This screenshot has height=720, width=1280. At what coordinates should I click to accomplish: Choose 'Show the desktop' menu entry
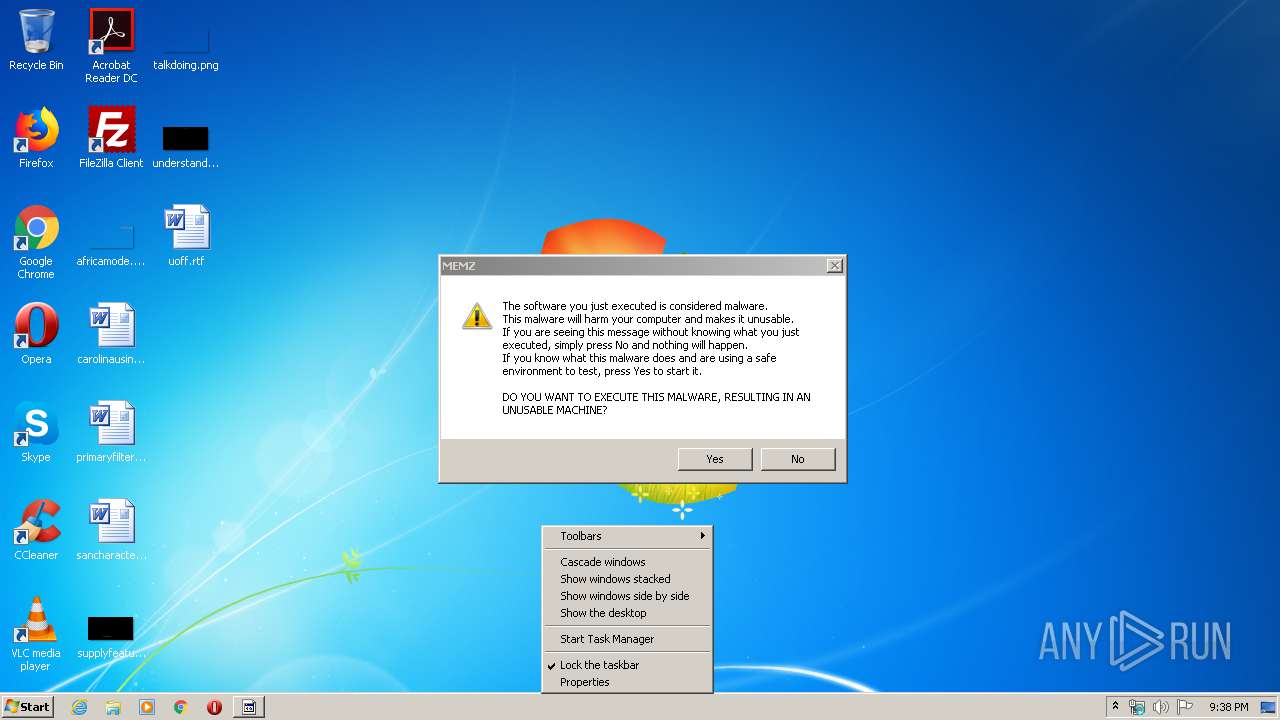627,613
